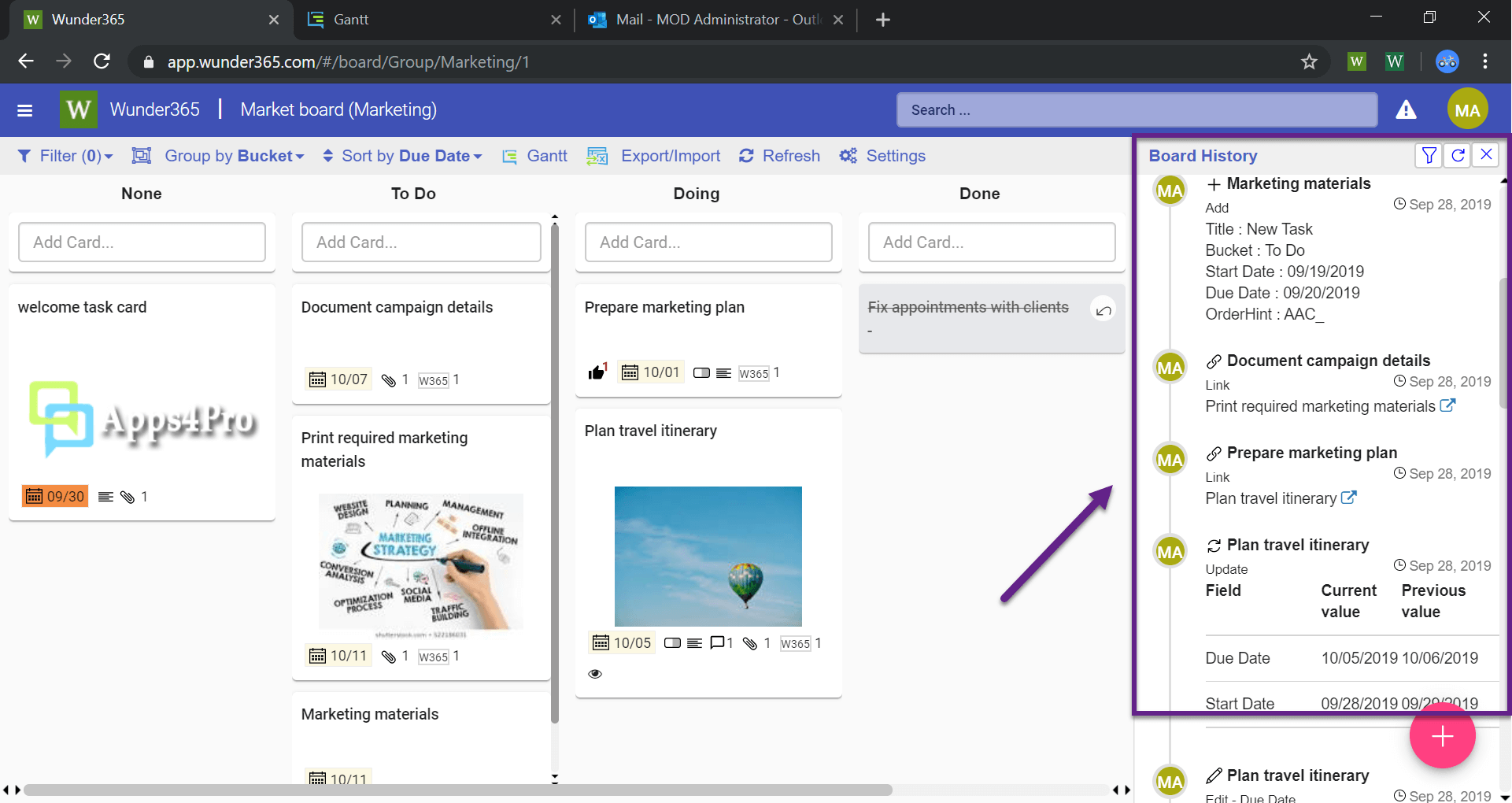Click the warning alert triangle icon
This screenshot has width=1512, height=803.
pos(1406,110)
